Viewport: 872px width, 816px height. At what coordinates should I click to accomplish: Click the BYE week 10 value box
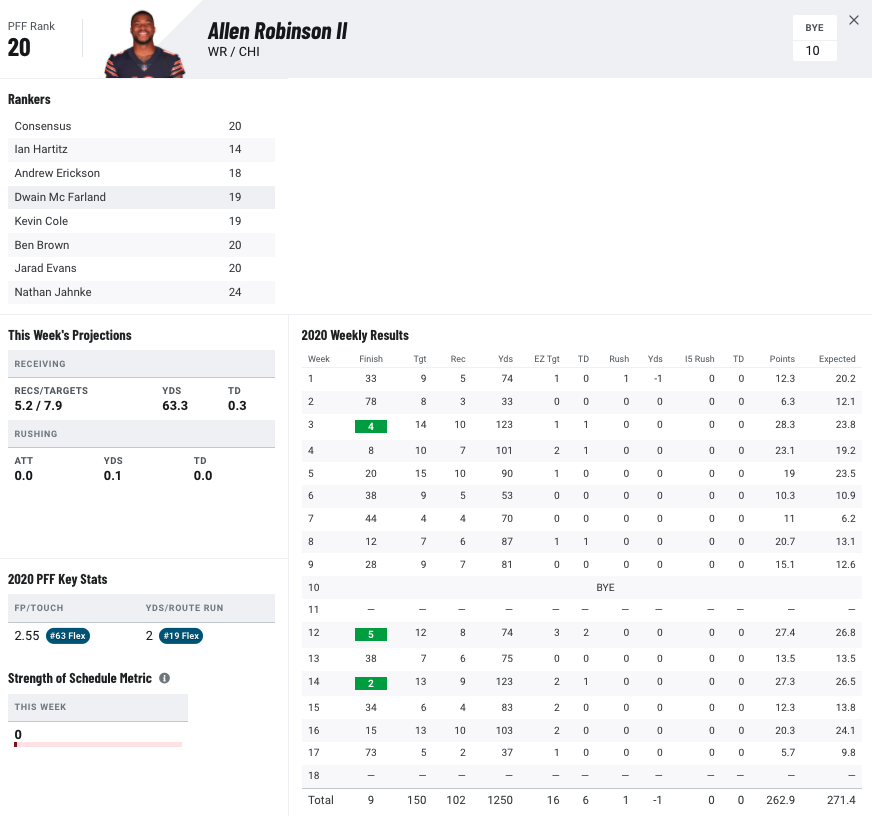(x=814, y=51)
